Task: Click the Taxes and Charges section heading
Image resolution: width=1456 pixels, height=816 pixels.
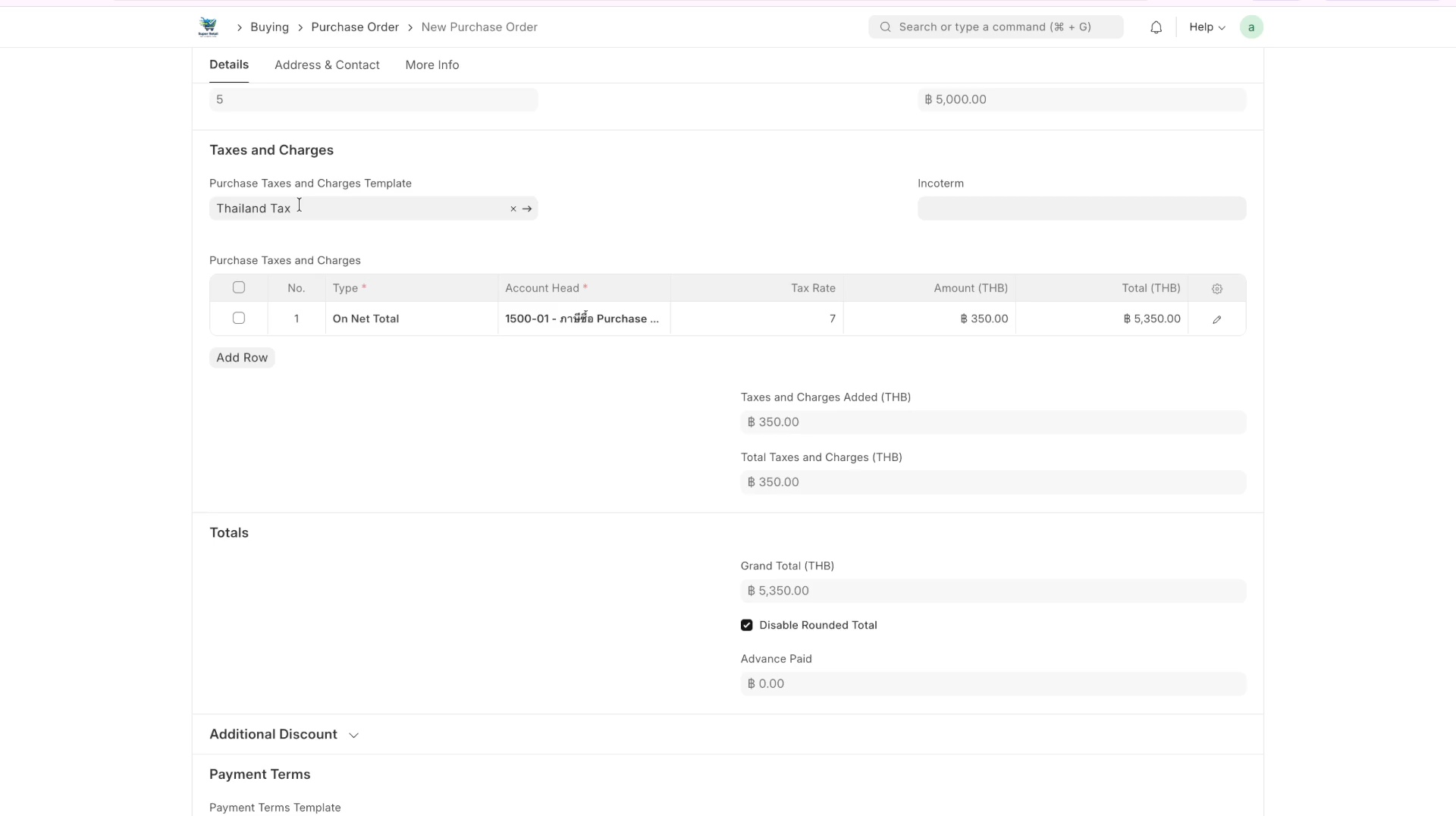Action: pos(271,150)
